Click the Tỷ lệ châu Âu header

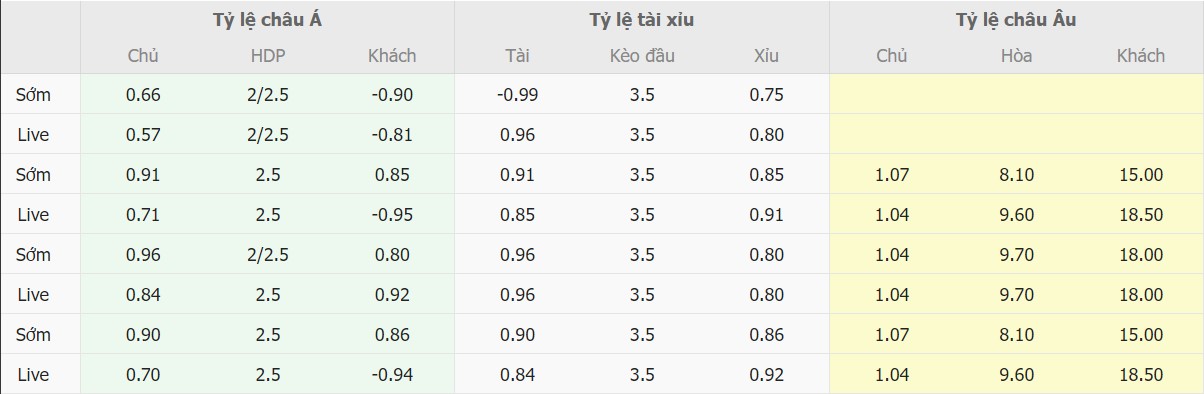(1016, 20)
